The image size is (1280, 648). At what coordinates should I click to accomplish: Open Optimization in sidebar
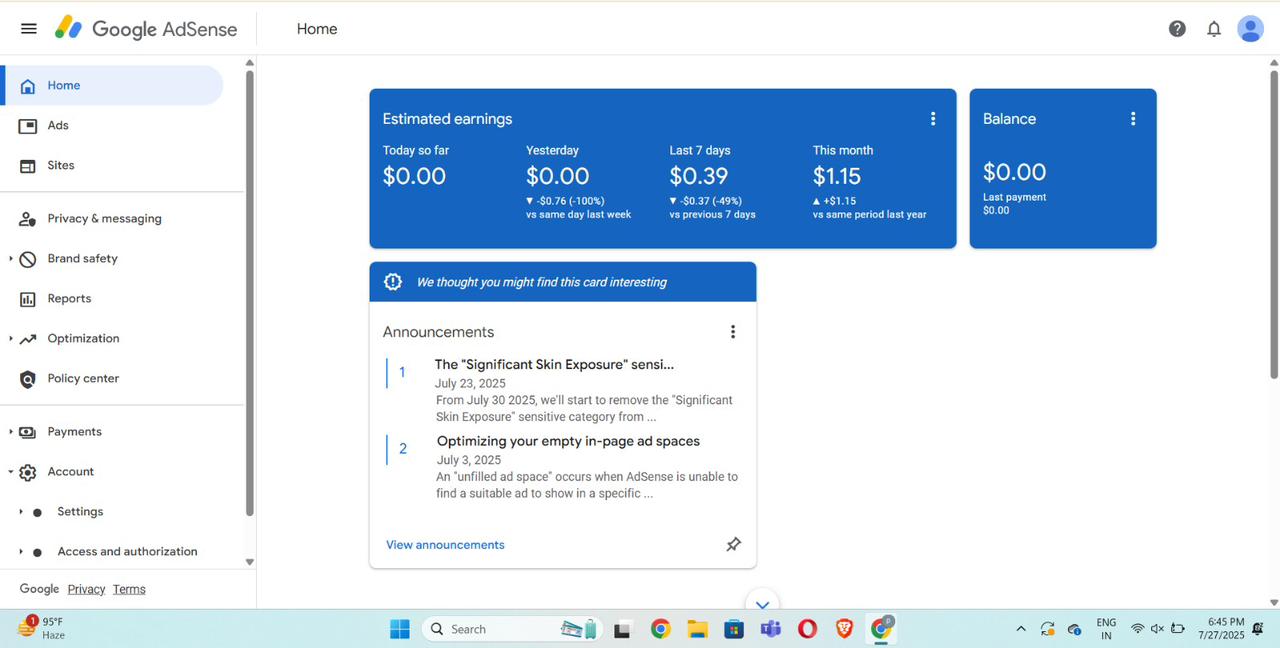pos(83,338)
